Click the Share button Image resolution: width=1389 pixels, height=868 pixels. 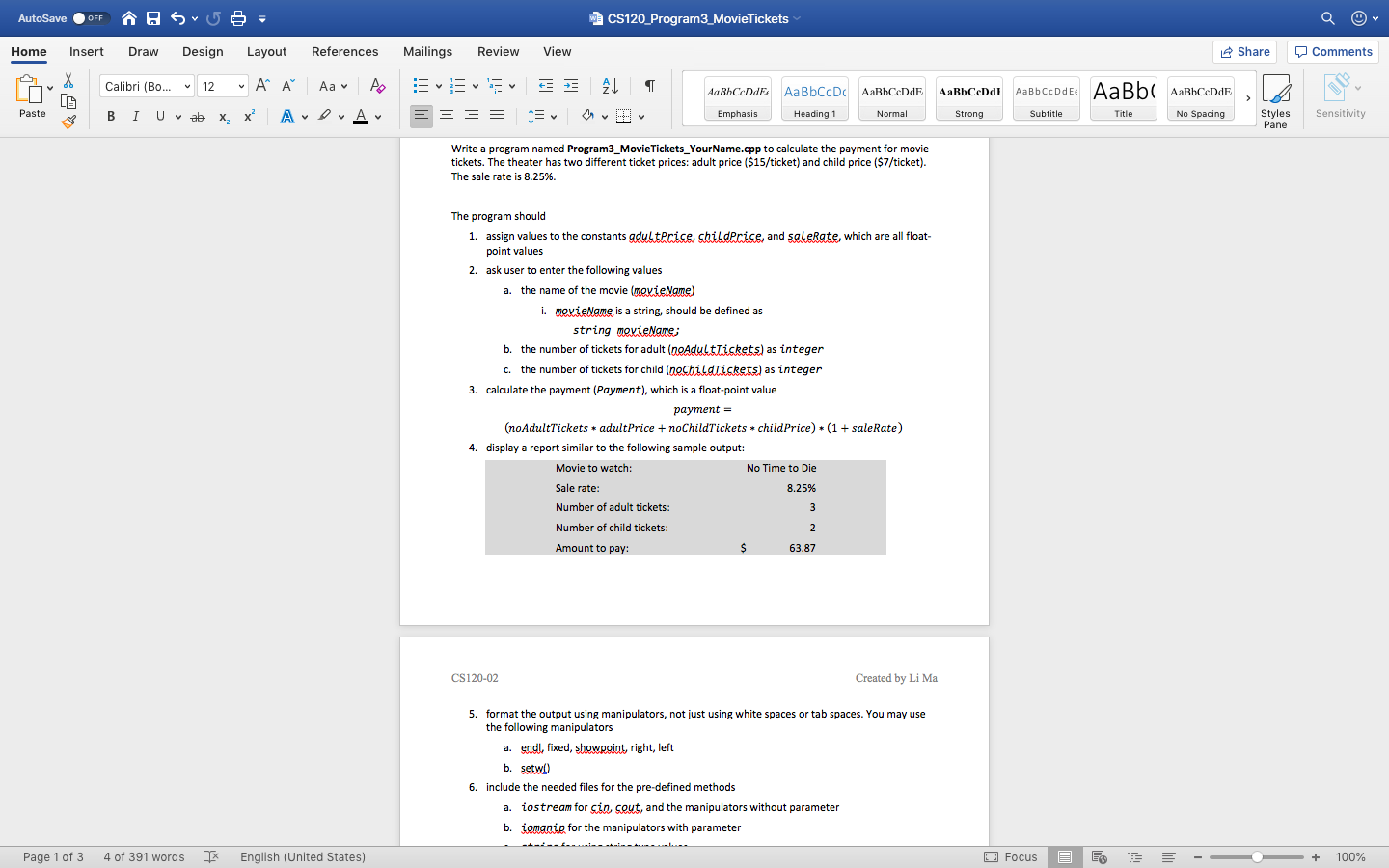(1244, 51)
